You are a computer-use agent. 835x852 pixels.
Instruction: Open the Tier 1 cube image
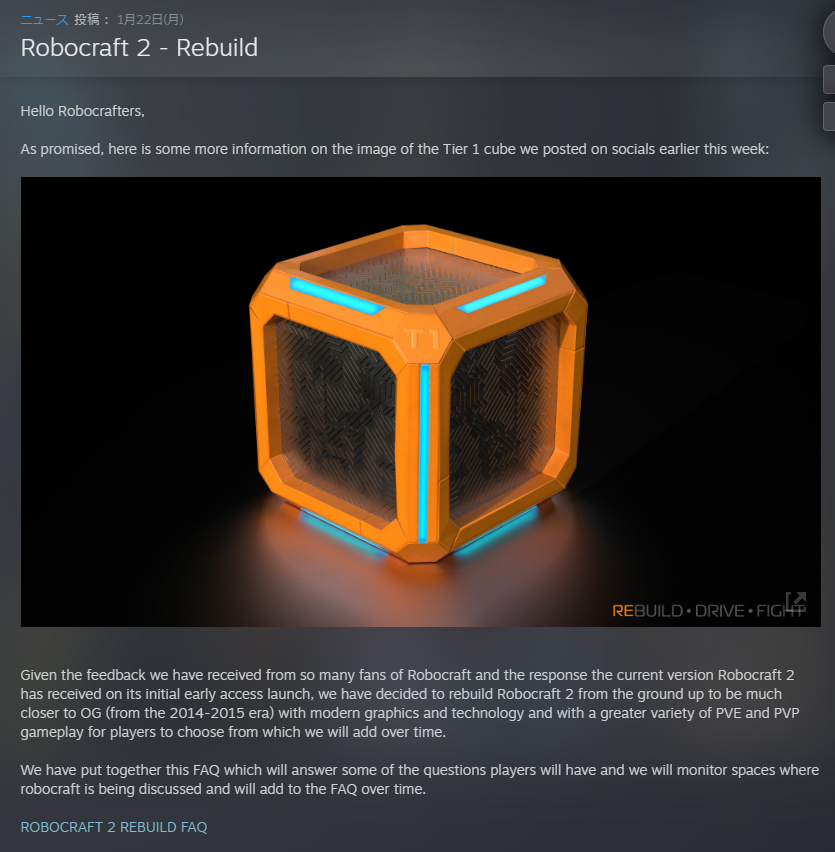(420, 402)
